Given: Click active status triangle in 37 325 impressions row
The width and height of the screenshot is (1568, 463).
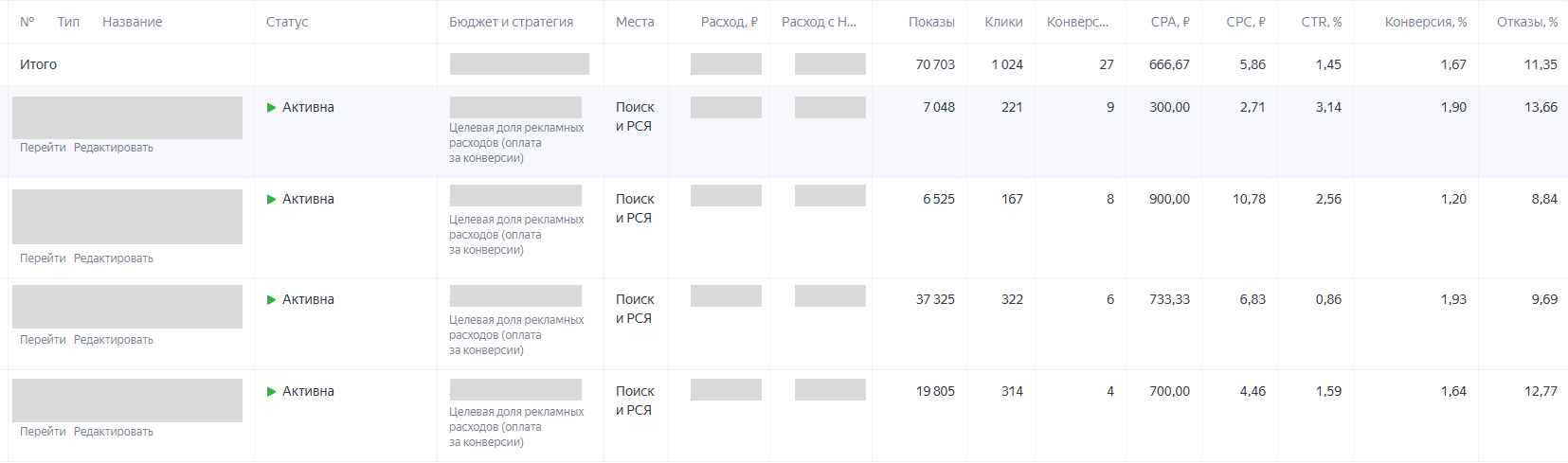Looking at the screenshot, I should [x=272, y=300].
